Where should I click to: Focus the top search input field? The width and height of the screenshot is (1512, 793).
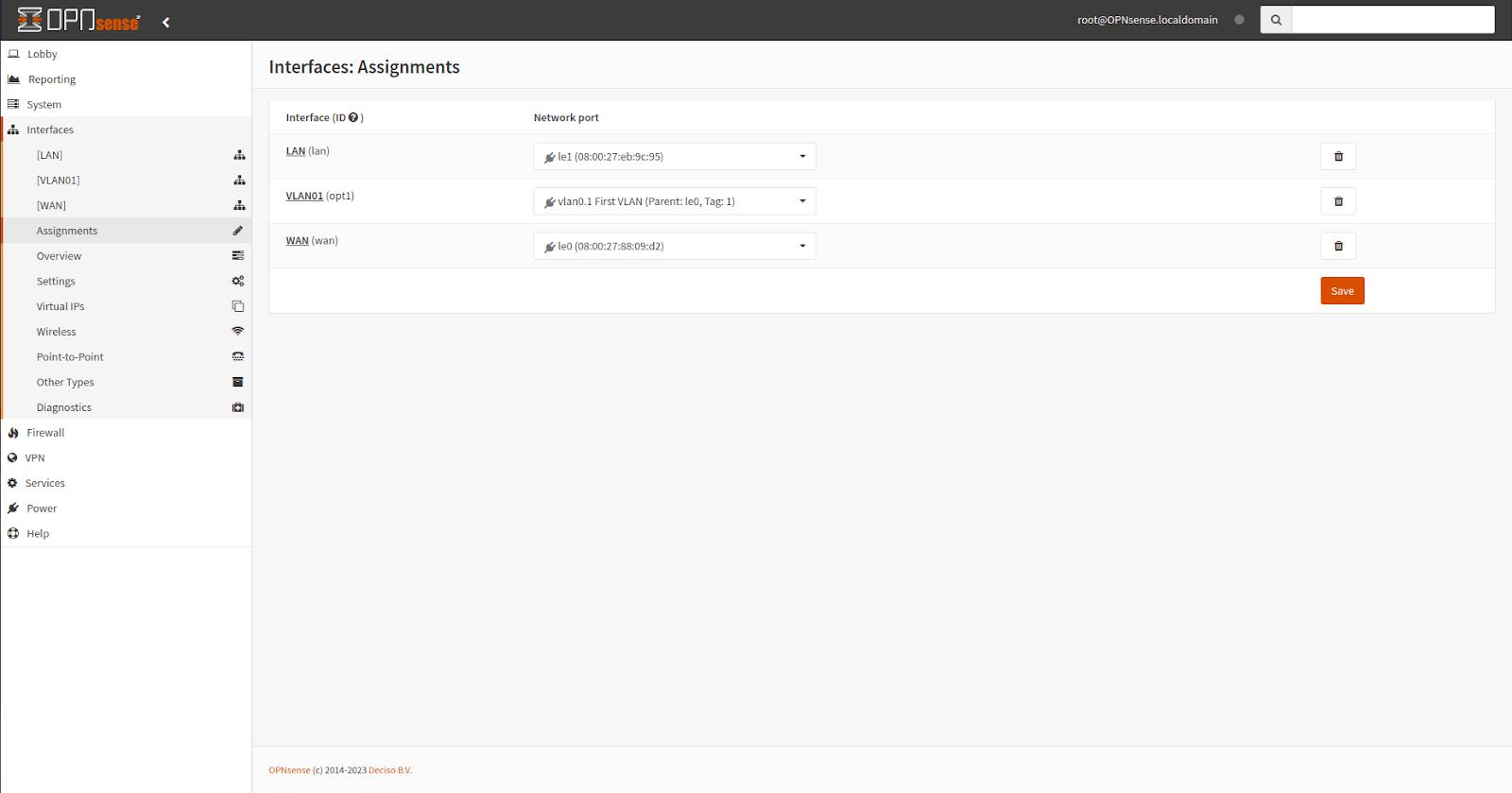pos(1393,20)
